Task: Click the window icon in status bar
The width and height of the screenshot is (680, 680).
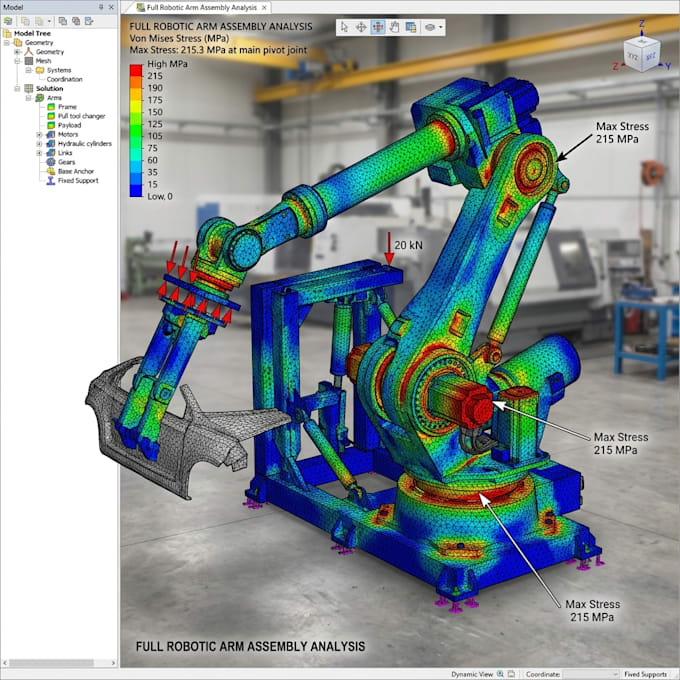Action: click(511, 674)
